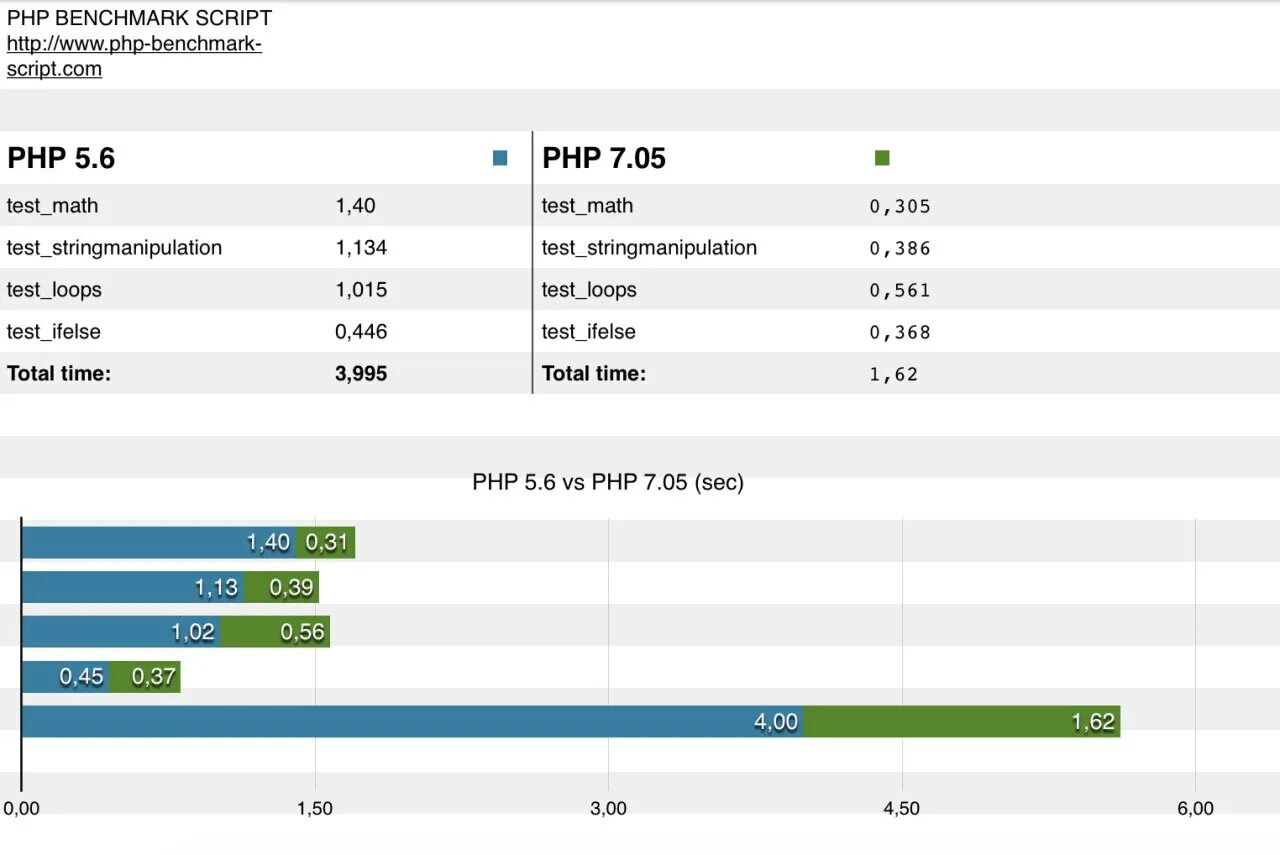The height and width of the screenshot is (855, 1280).
Task: Click the chart title PHP 5.6 vs PHP 7.05
Action: (608, 482)
